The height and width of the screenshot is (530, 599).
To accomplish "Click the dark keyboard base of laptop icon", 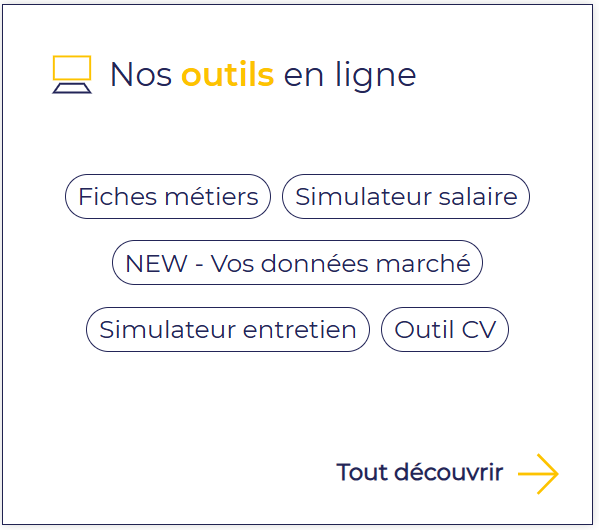I will click(72, 88).
